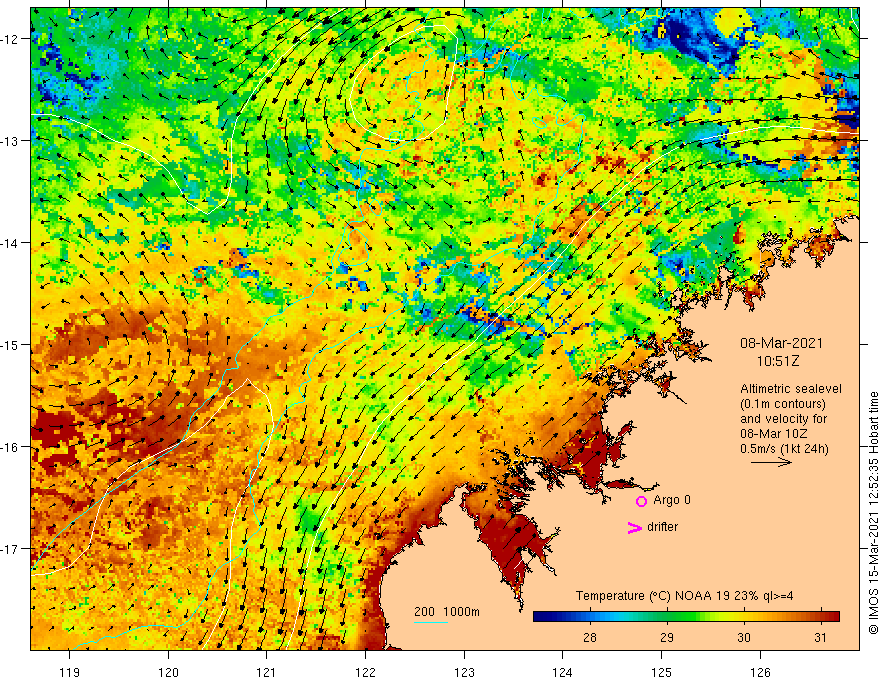This screenshot has height=680, width=880.
Task: Click the colorbar label 29
Action: pyautogui.click(x=666, y=637)
